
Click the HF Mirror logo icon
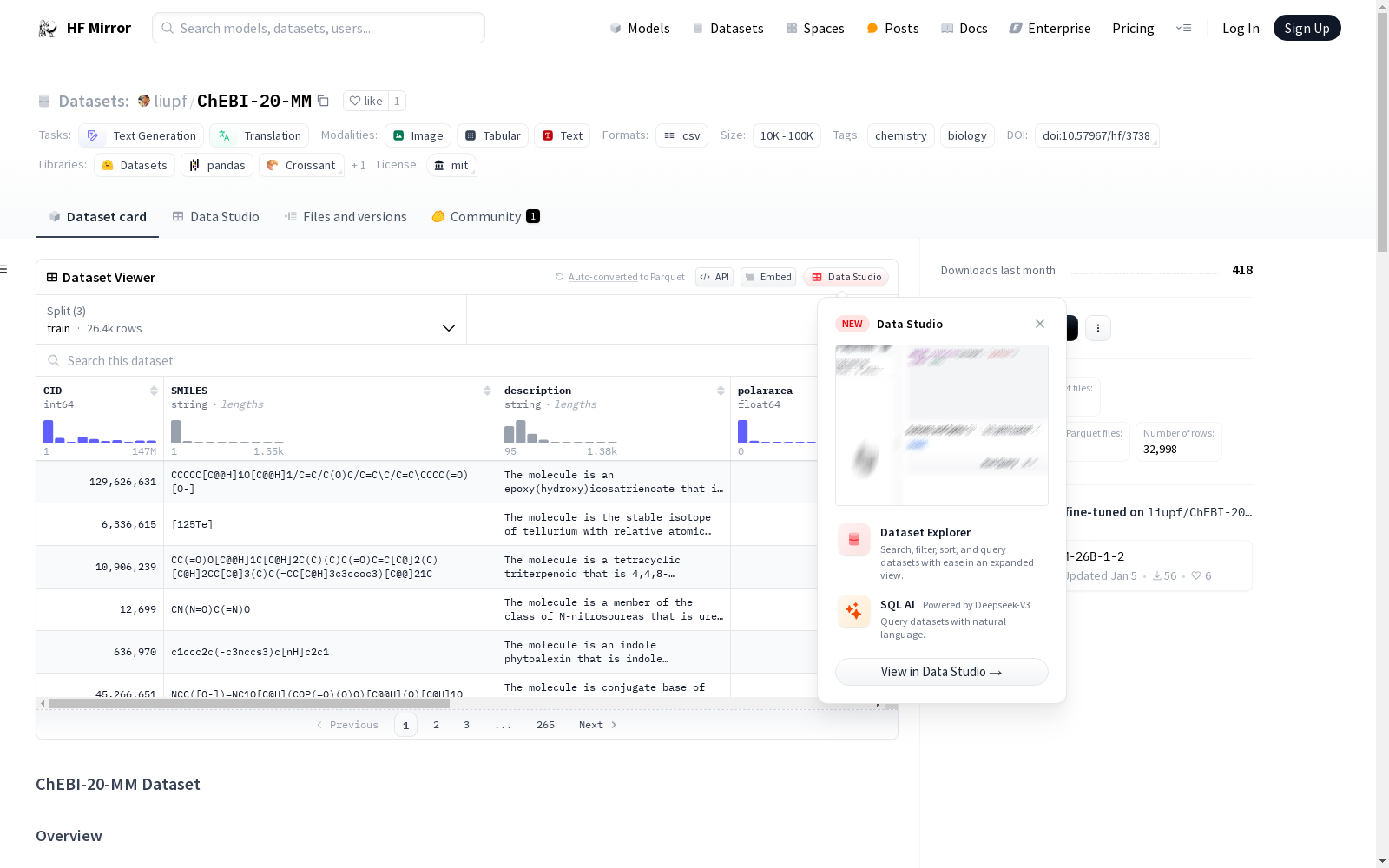48,29
